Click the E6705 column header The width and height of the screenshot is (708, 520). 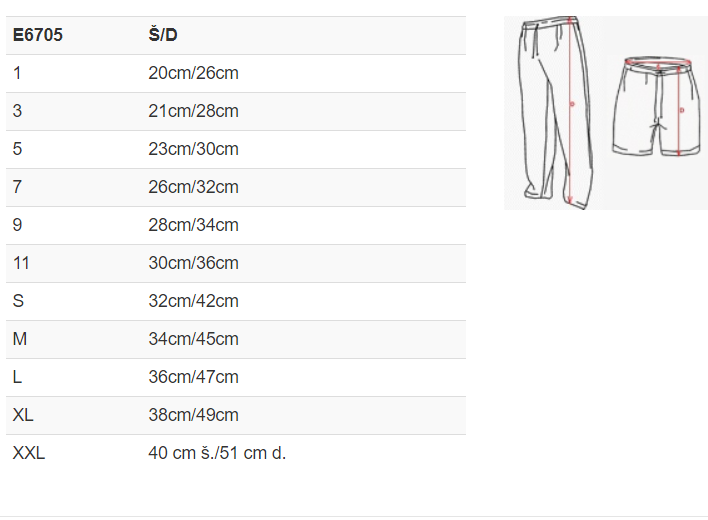(38, 35)
